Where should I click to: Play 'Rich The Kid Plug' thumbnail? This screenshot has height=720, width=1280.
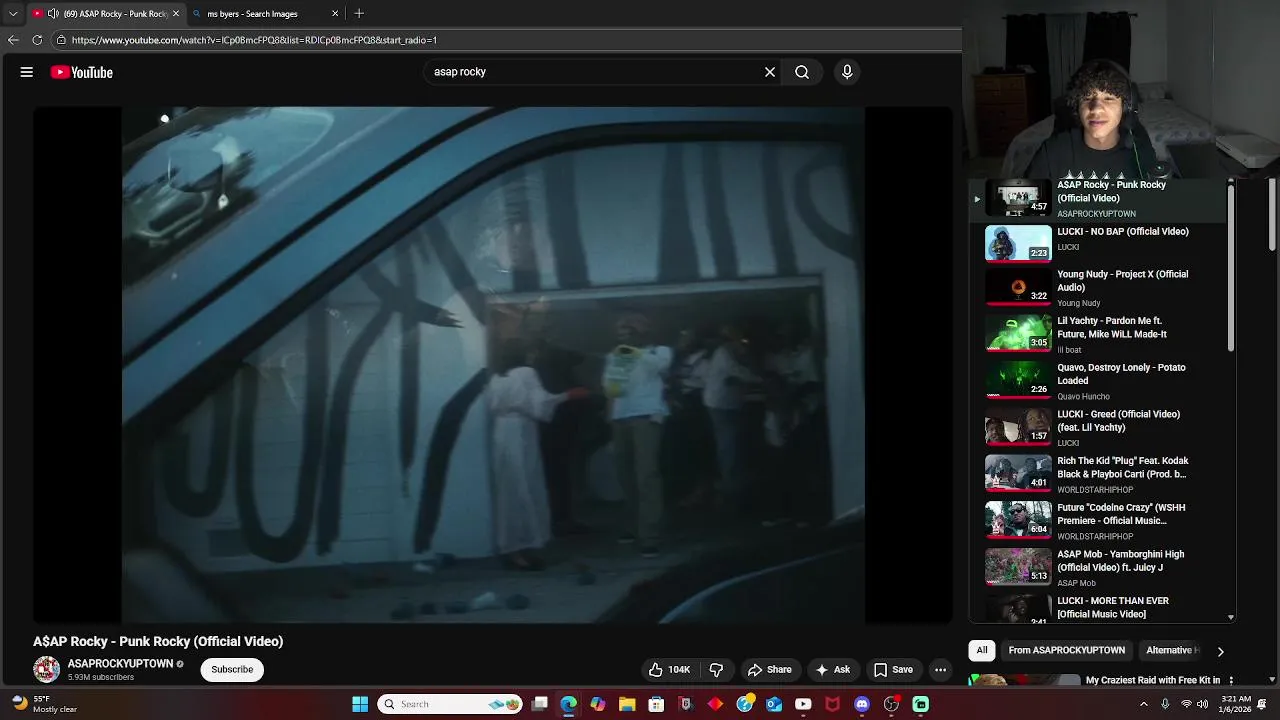click(1018, 474)
